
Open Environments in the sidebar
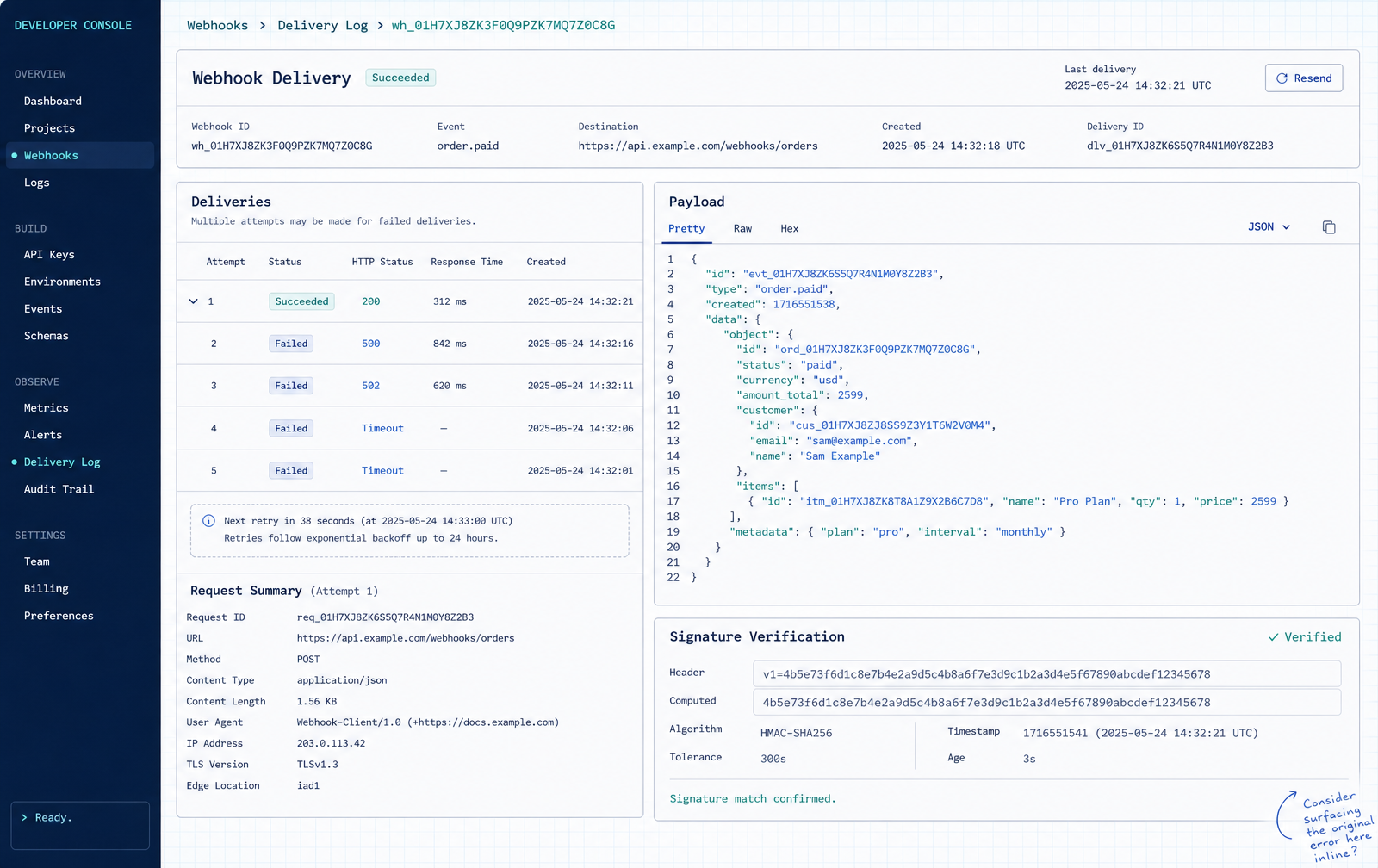click(62, 282)
